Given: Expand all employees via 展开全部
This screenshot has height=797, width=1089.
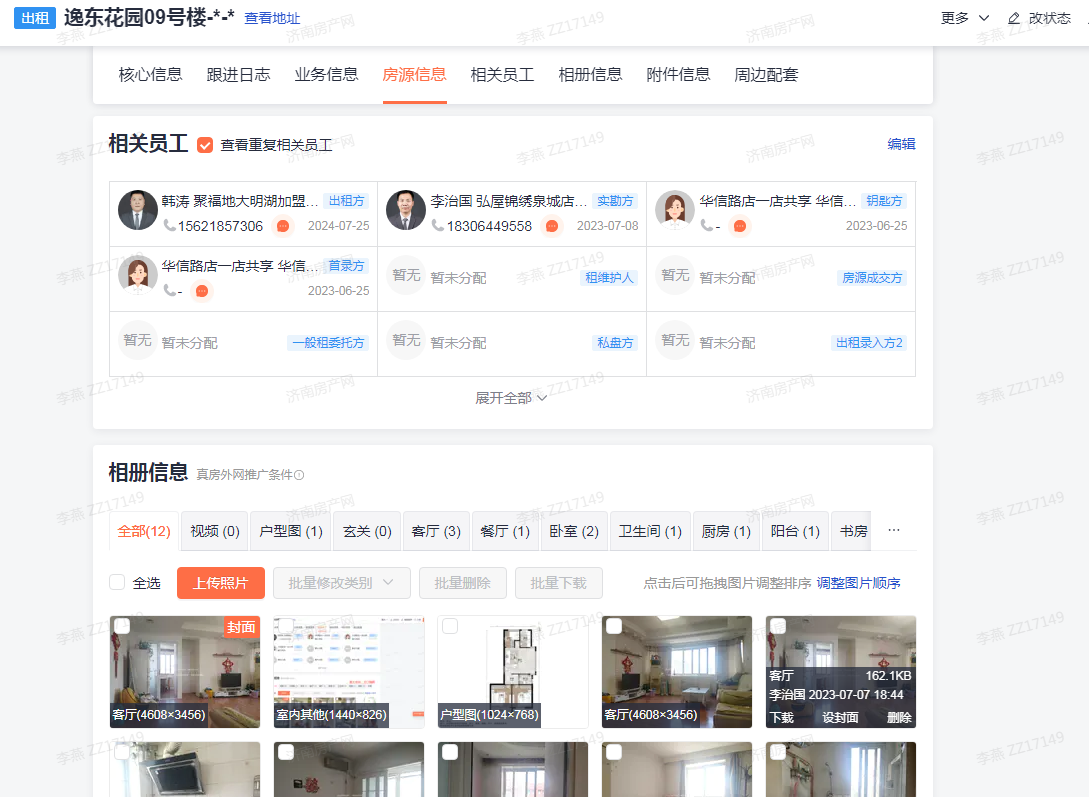Looking at the screenshot, I should 511,398.
